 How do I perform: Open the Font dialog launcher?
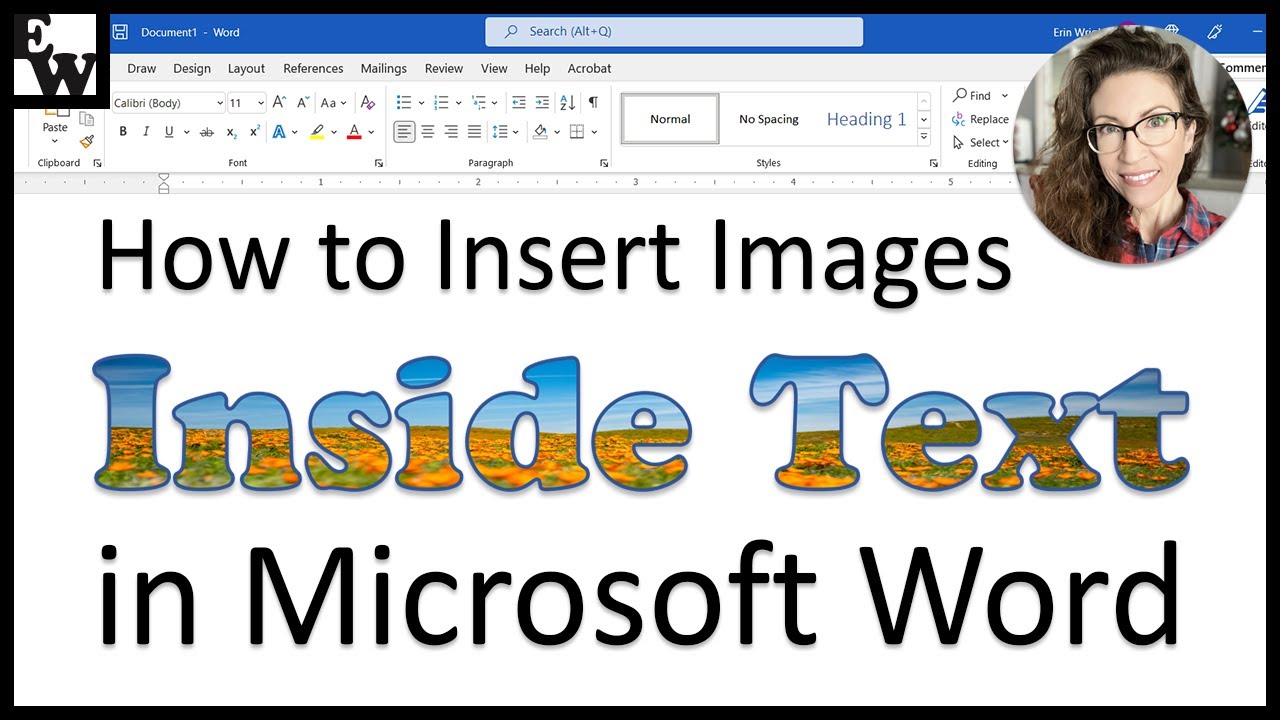379,163
